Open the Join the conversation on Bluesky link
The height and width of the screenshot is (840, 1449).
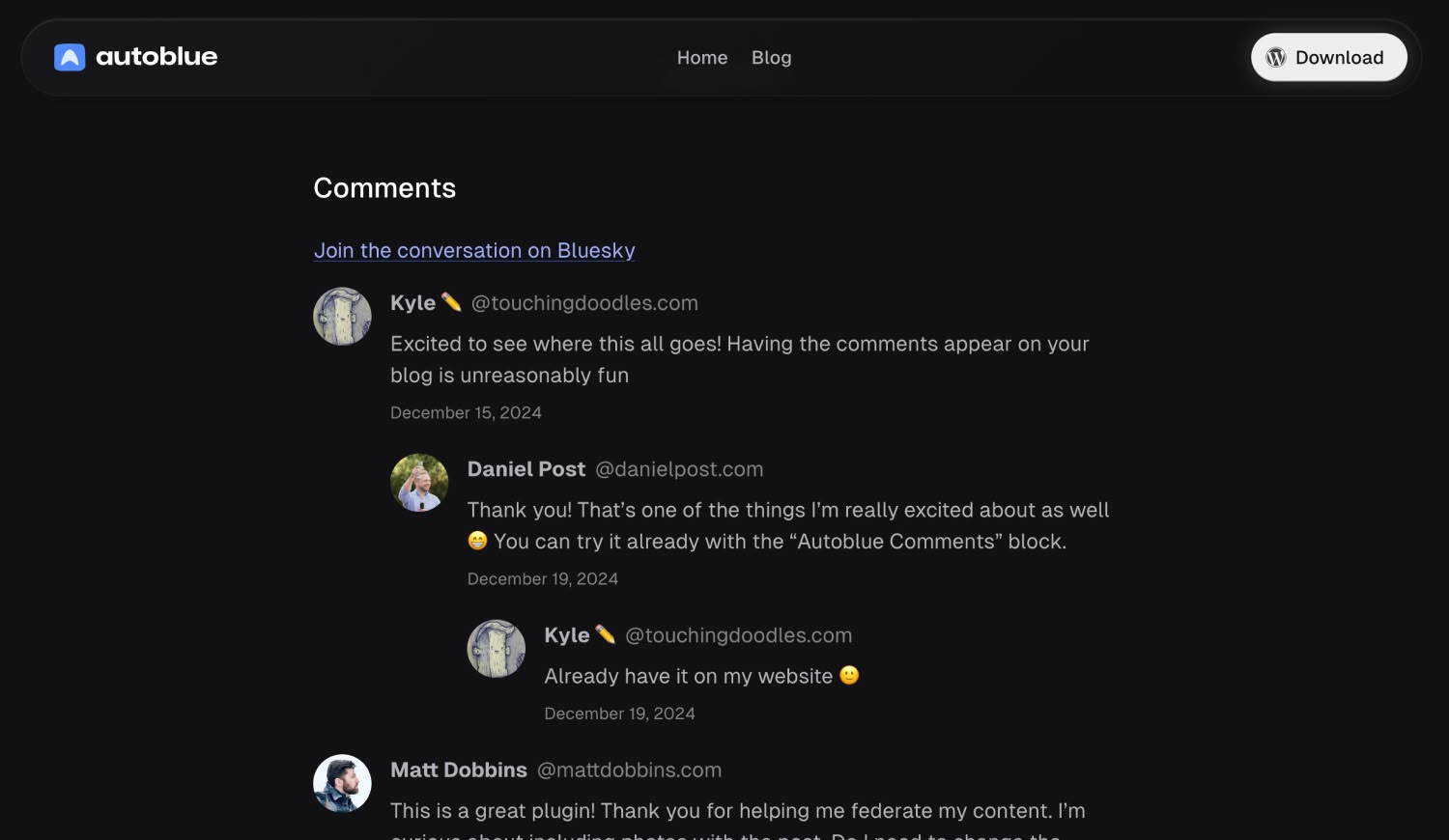[x=473, y=250]
